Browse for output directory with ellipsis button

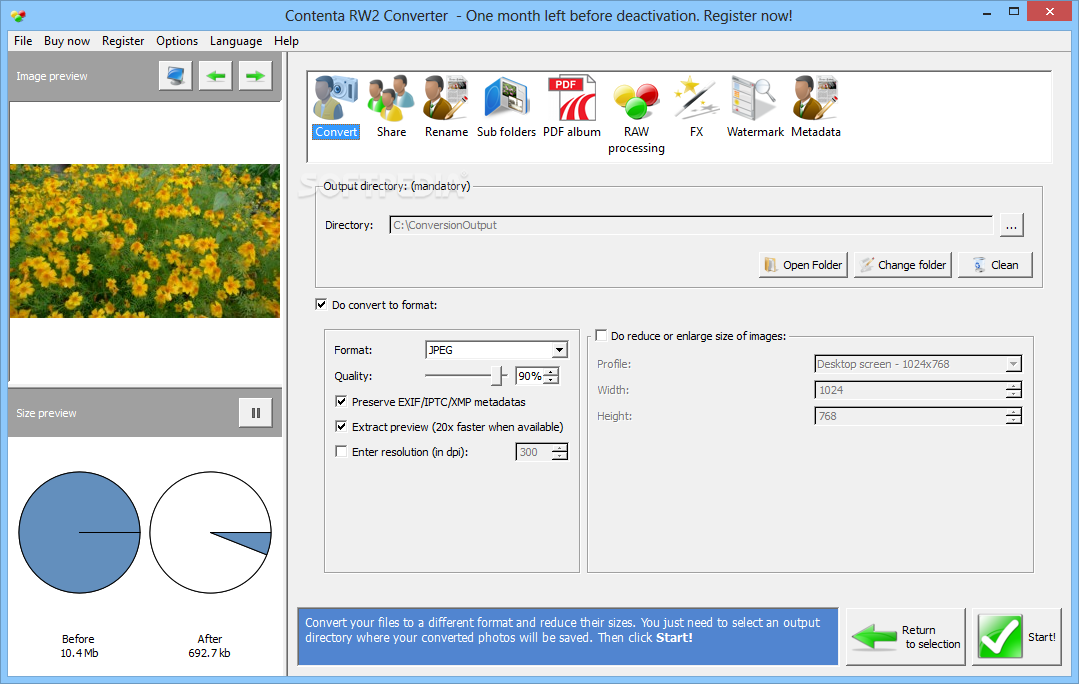pyautogui.click(x=1011, y=225)
